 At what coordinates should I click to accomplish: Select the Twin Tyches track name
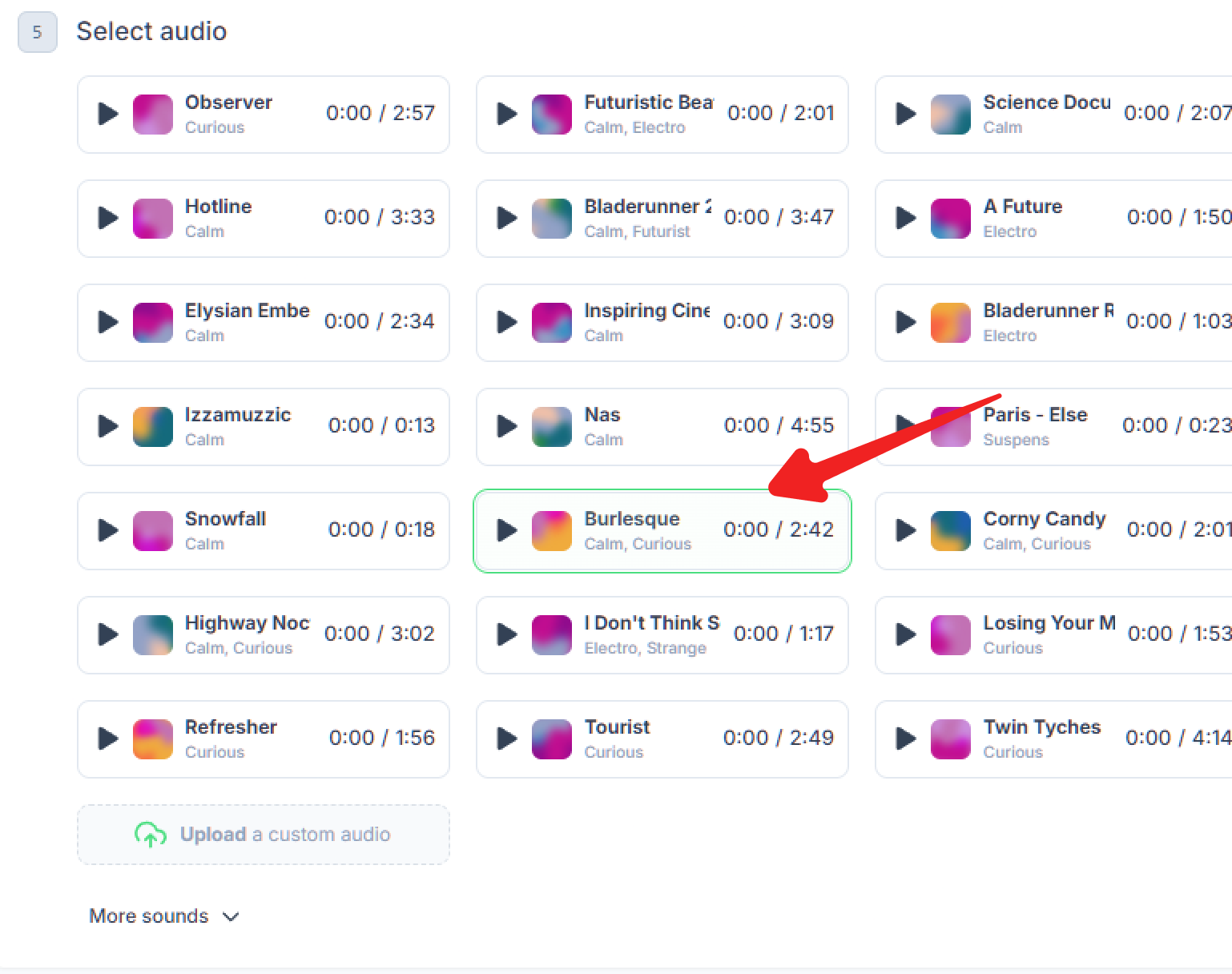(x=1041, y=727)
